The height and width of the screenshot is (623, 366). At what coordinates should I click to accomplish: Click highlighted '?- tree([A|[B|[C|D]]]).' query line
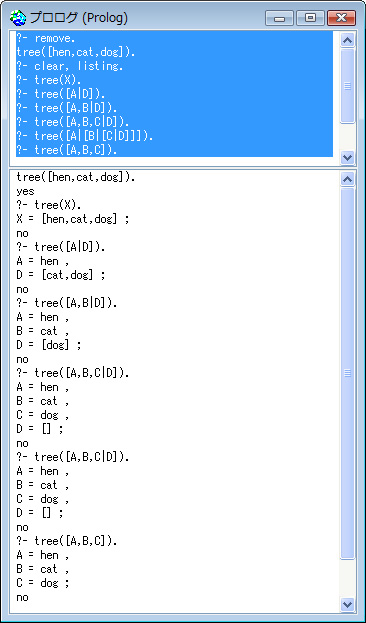(x=85, y=136)
